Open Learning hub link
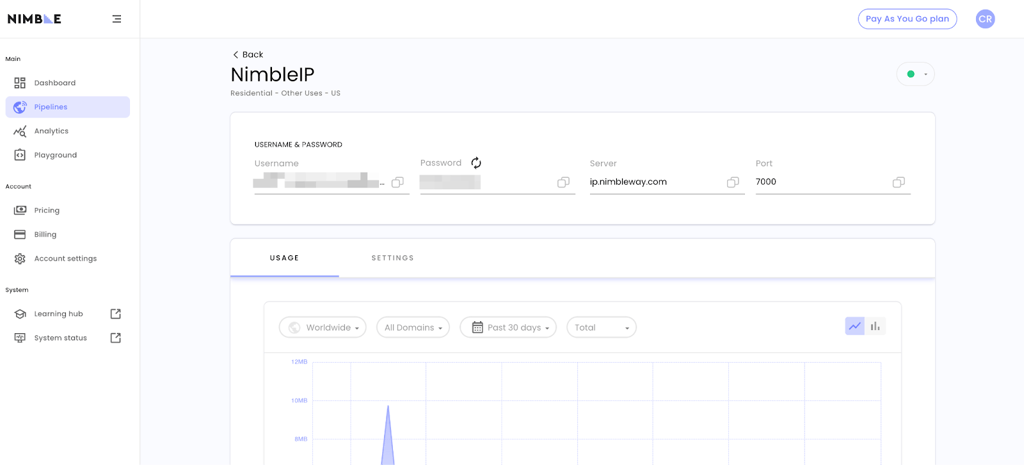1024x465 pixels. (x=68, y=314)
